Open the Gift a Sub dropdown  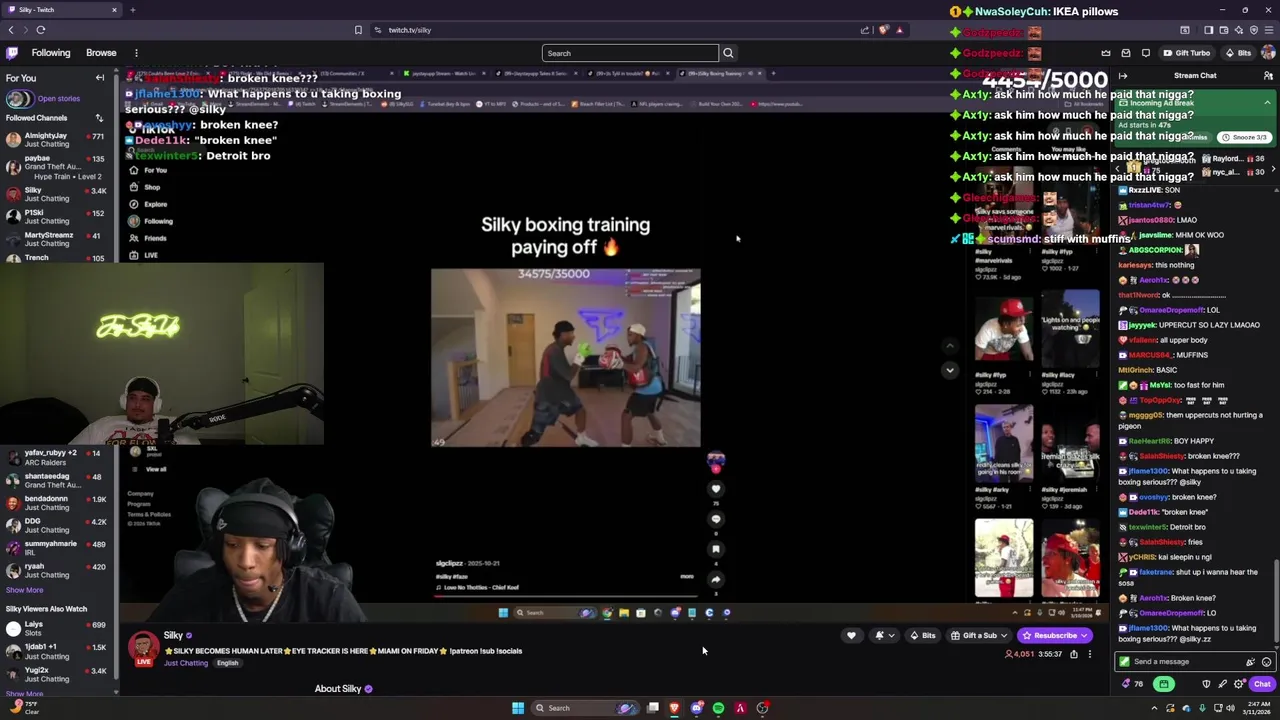[980, 635]
